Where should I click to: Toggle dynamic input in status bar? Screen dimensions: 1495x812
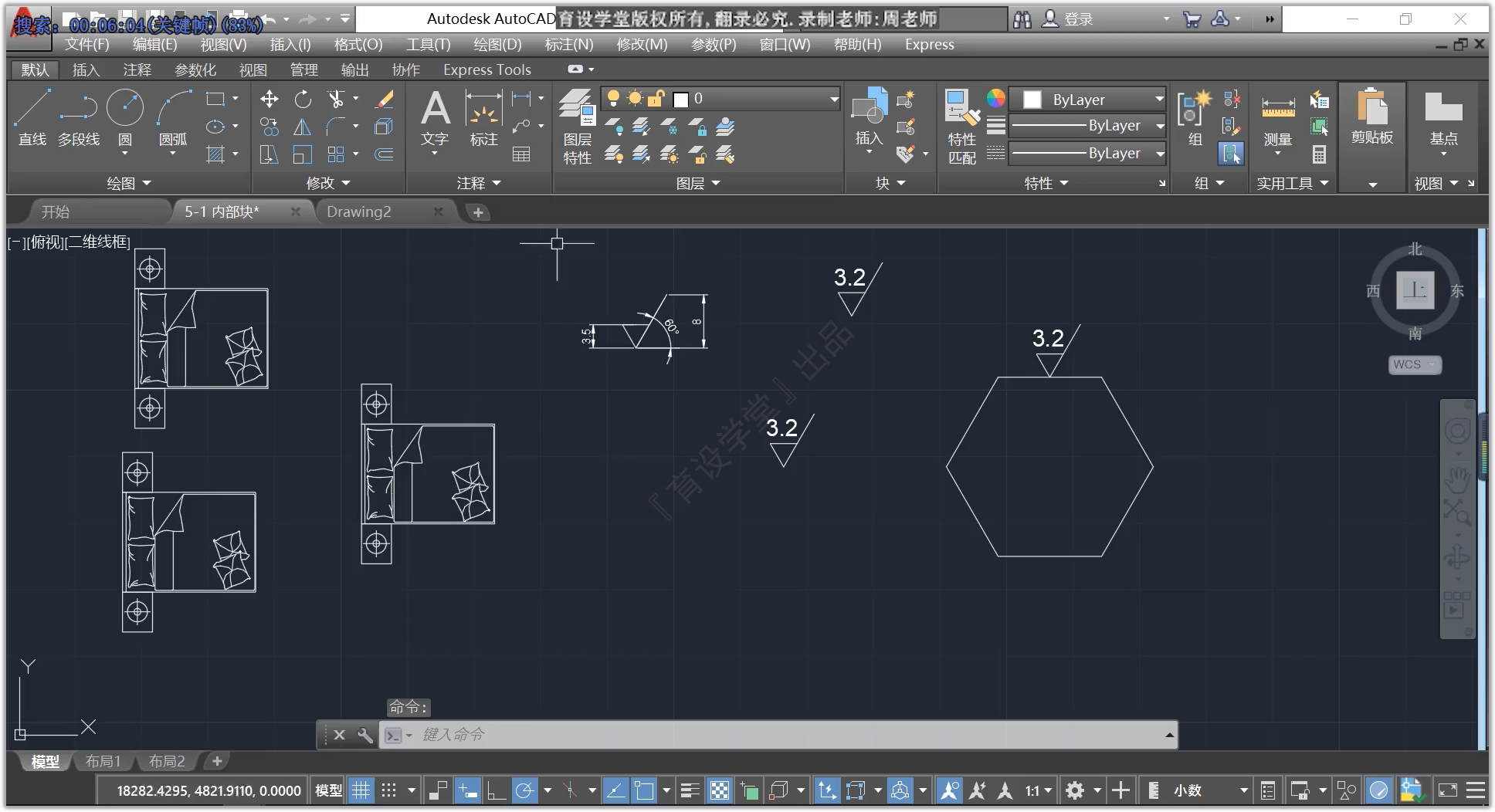pyautogui.click(x=467, y=790)
